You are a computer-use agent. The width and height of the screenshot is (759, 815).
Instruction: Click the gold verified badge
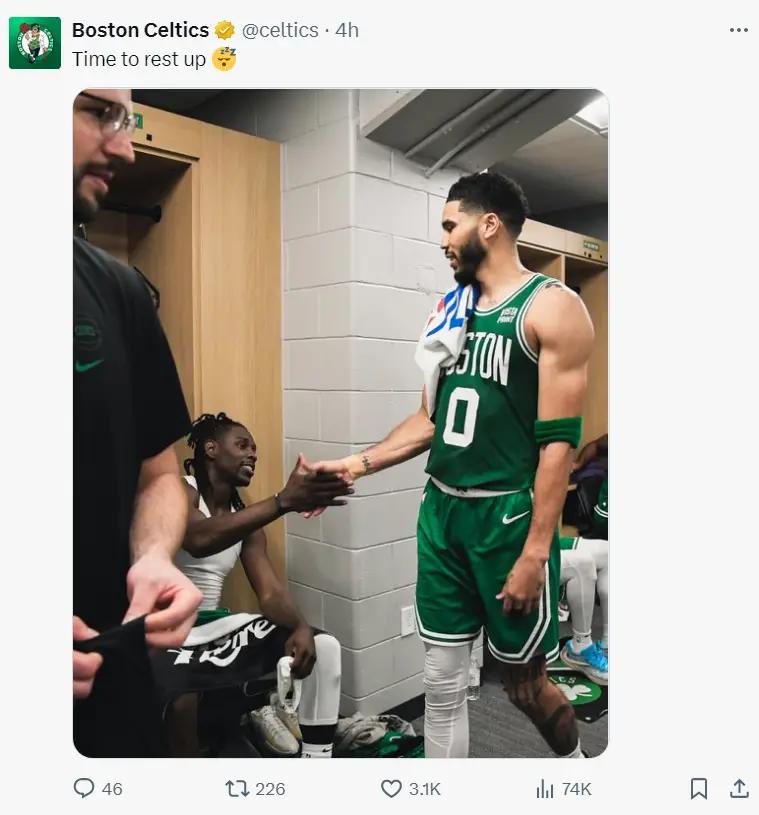click(x=225, y=30)
